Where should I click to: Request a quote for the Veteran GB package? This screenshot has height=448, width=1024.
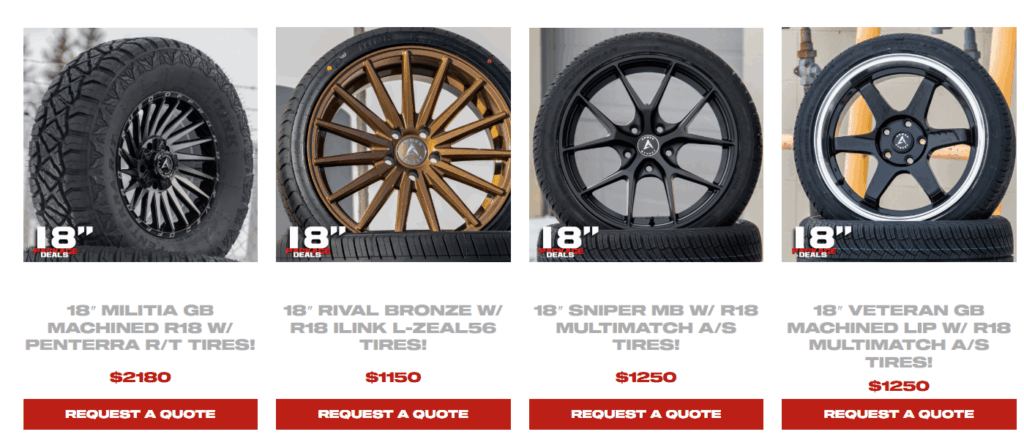coord(899,414)
